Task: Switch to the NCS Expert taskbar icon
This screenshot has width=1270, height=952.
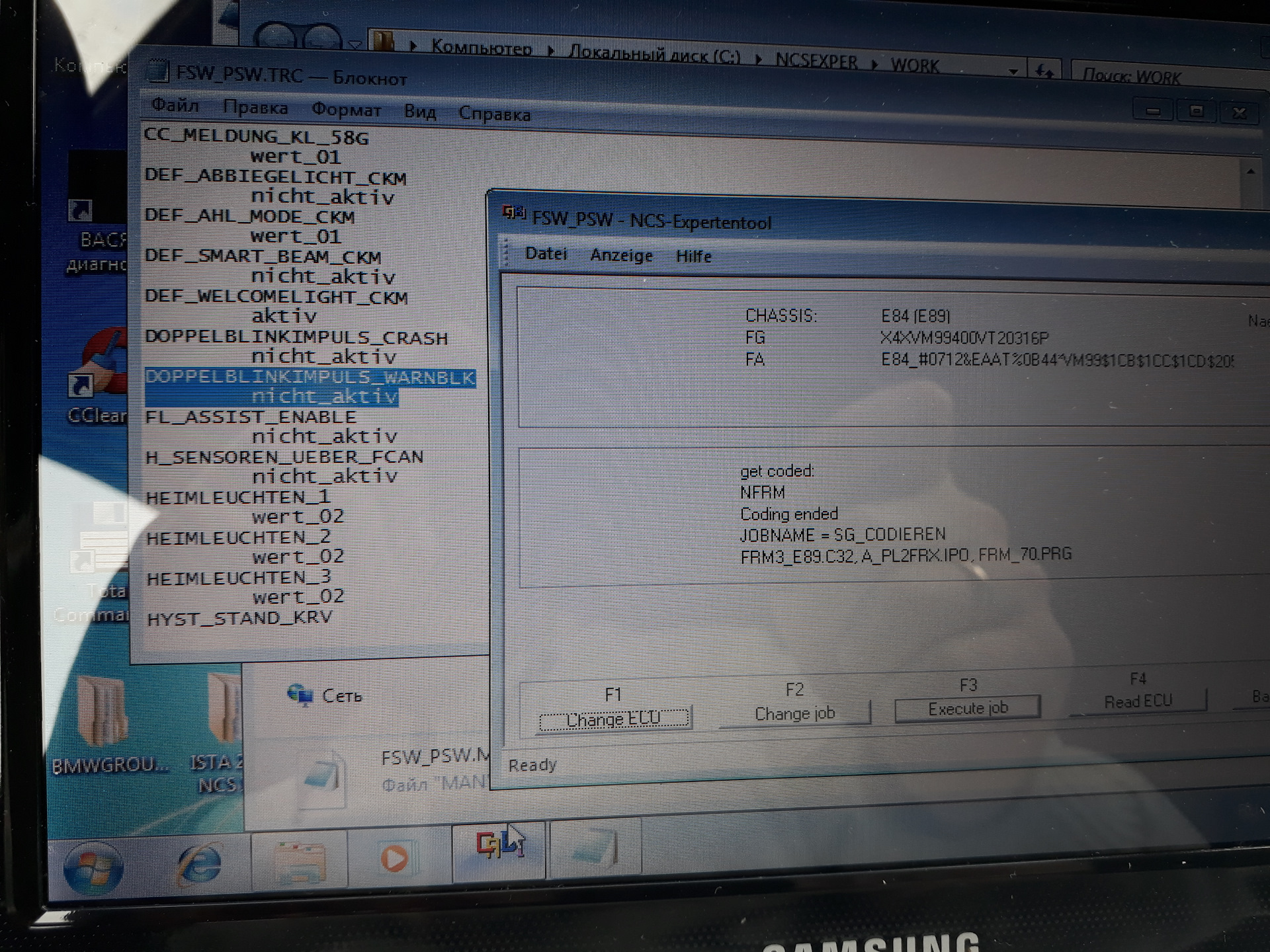Action: (x=499, y=846)
